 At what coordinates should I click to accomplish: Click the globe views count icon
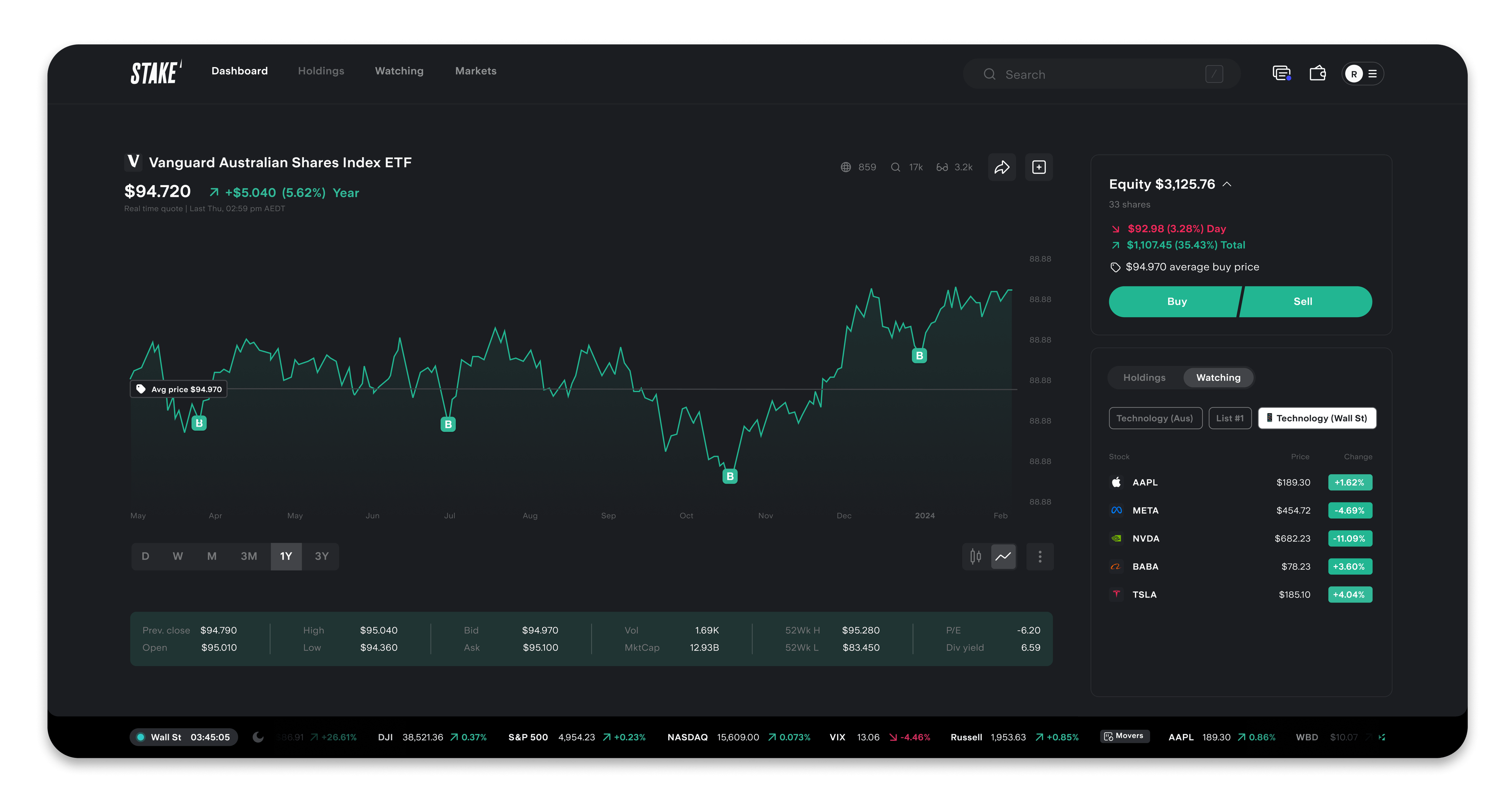point(846,167)
